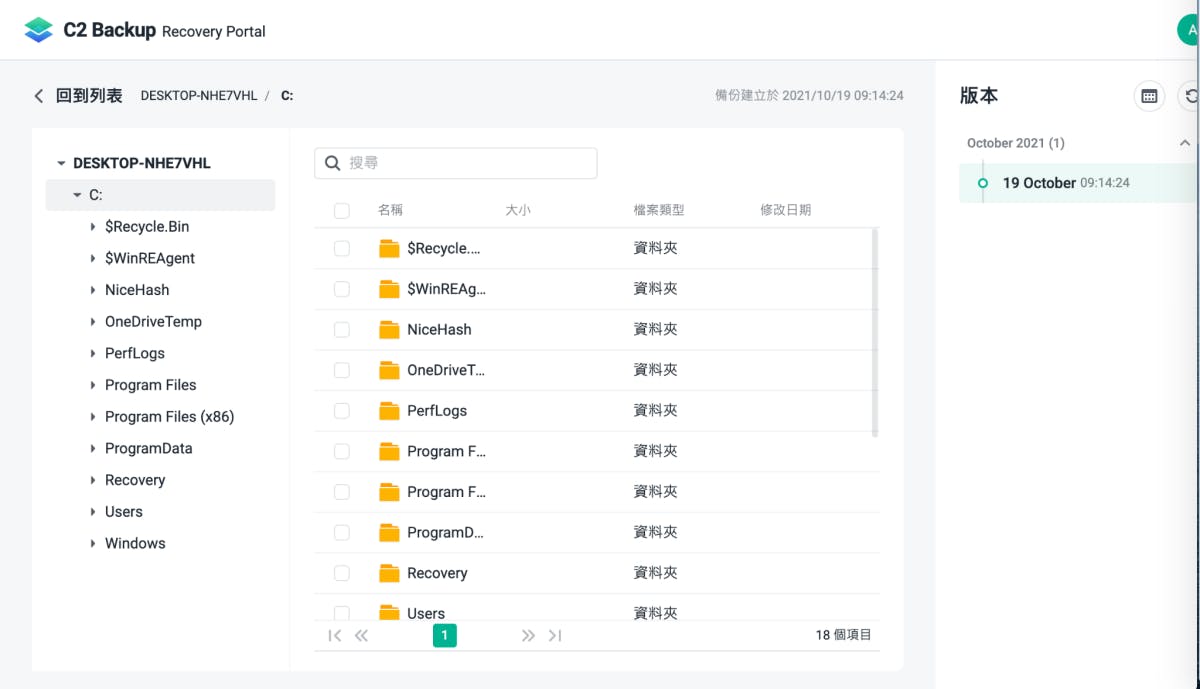Select the Recovery folder checkbox
The image size is (1200, 689).
point(342,573)
